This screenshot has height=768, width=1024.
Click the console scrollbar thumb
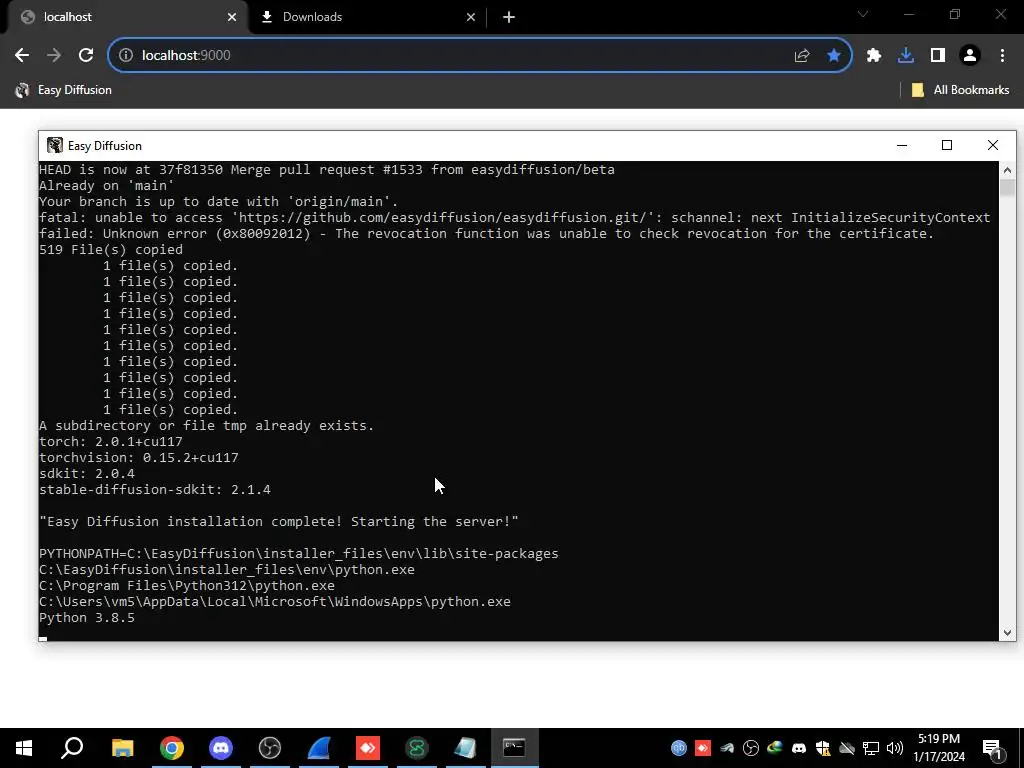click(x=1007, y=187)
